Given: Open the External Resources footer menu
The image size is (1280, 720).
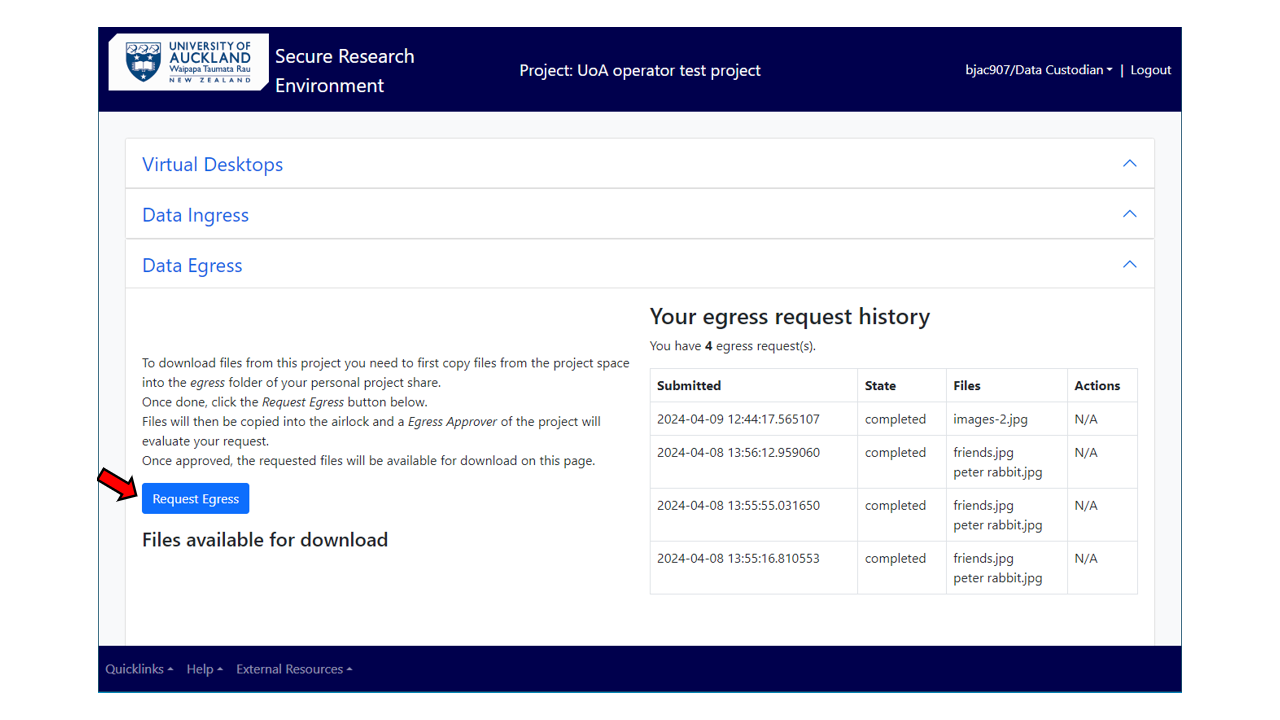Looking at the screenshot, I should pos(294,669).
